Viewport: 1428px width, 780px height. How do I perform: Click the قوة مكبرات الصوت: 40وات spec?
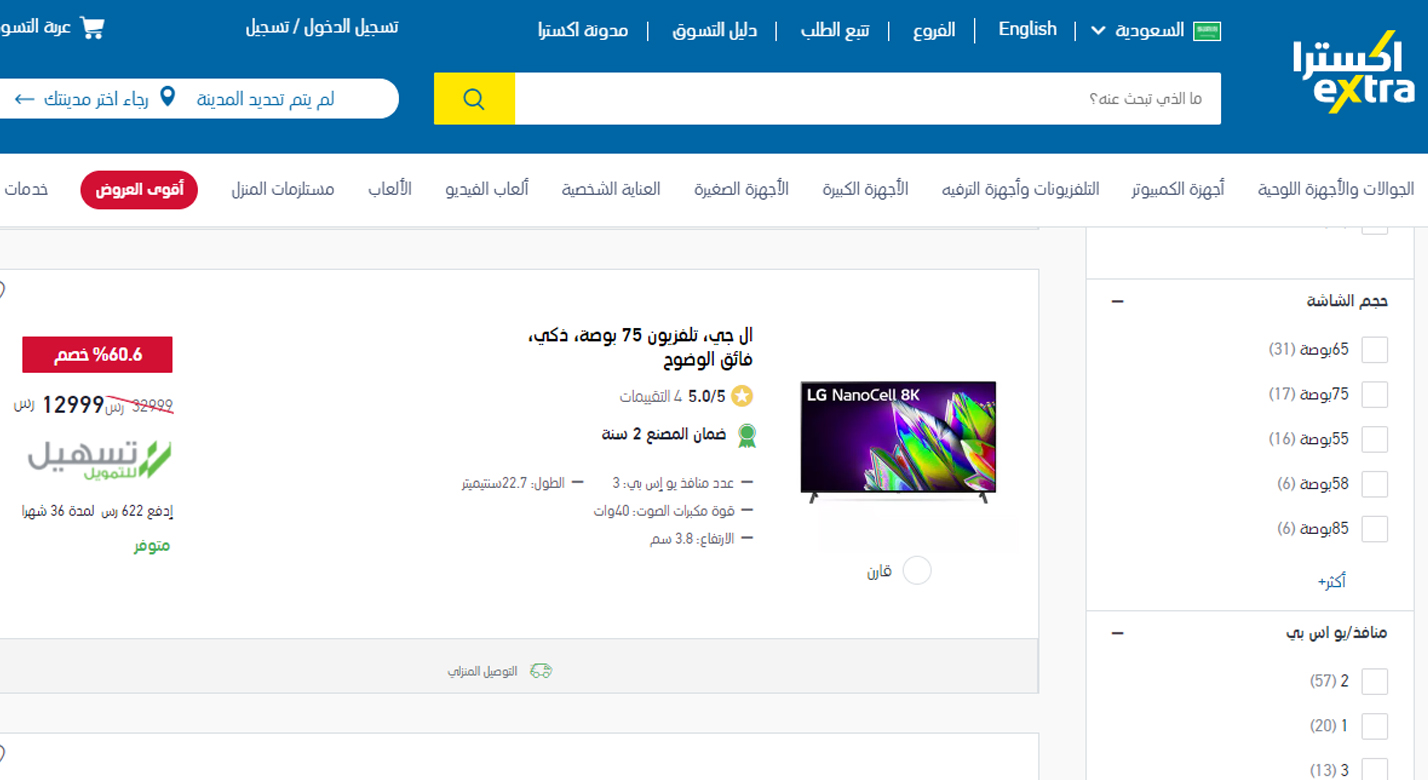click(664, 511)
